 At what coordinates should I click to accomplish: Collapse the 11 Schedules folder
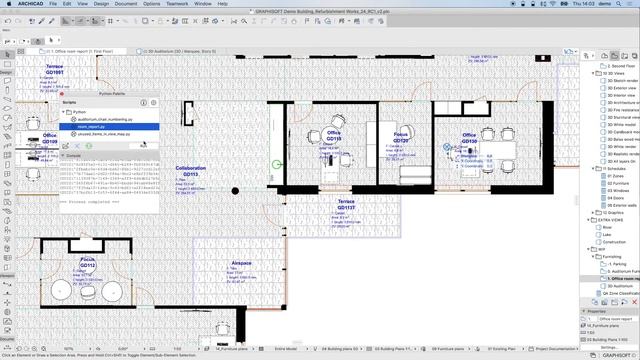click(593, 169)
